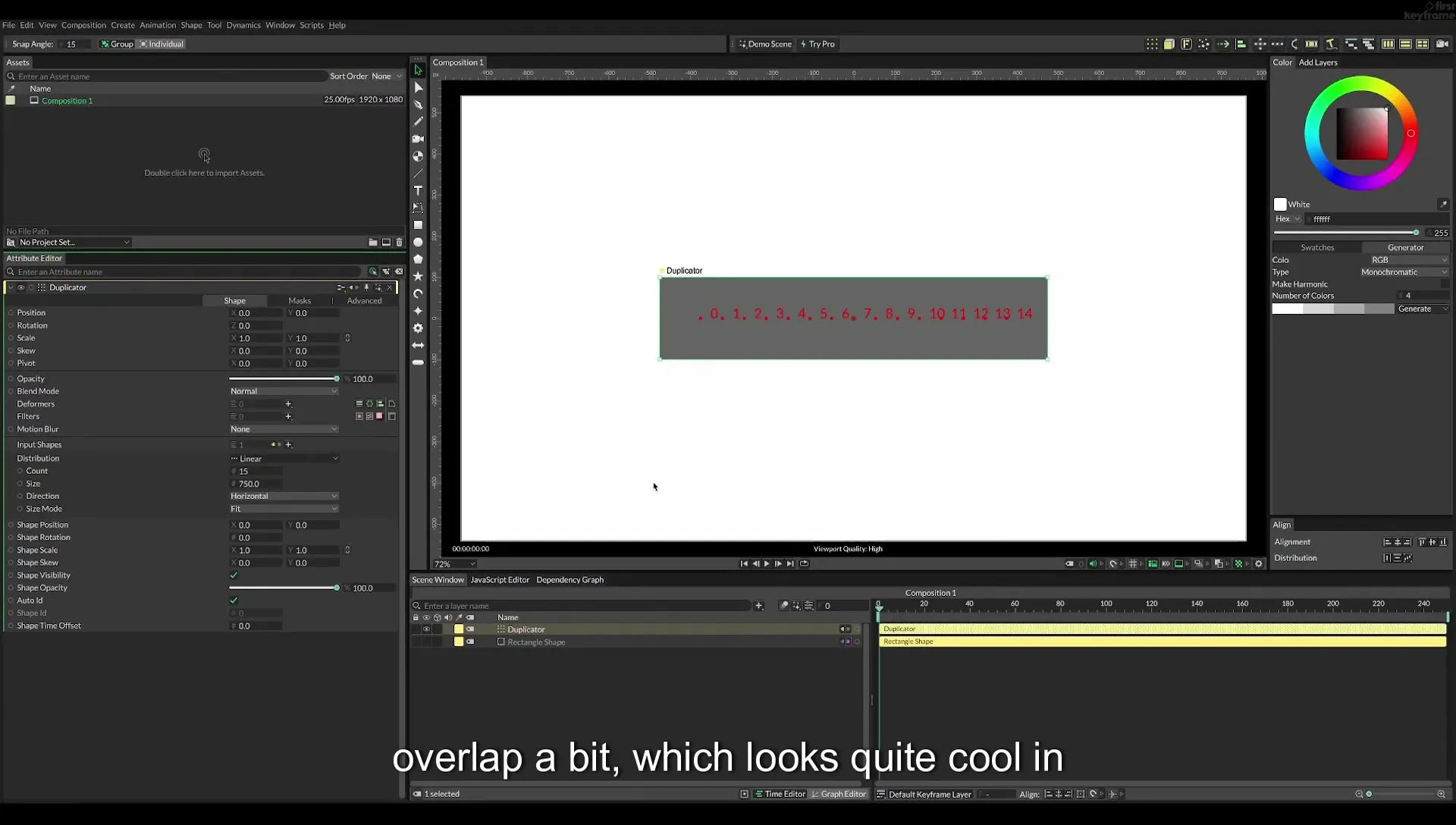1456x825 pixels.
Task: Play the composition in the viewport
Action: [x=767, y=563]
